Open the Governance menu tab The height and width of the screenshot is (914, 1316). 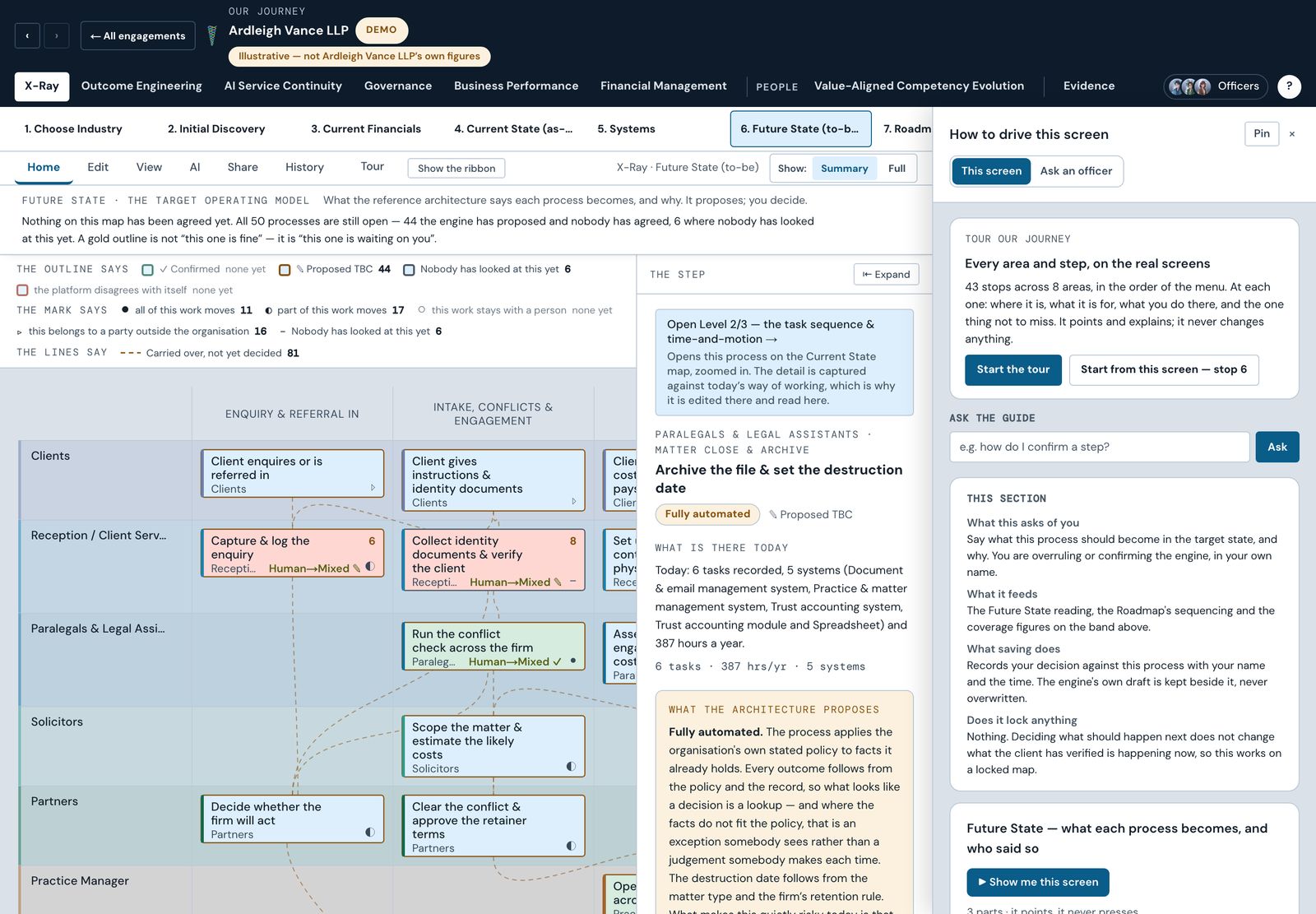[x=398, y=86]
